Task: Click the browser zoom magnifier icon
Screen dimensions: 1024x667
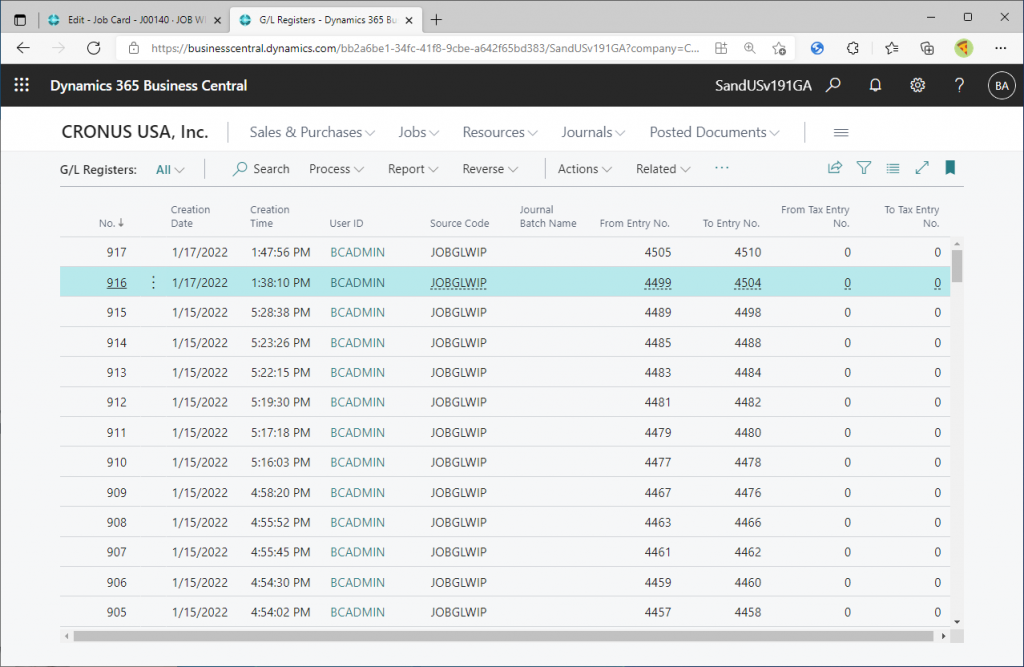Action: click(750, 48)
